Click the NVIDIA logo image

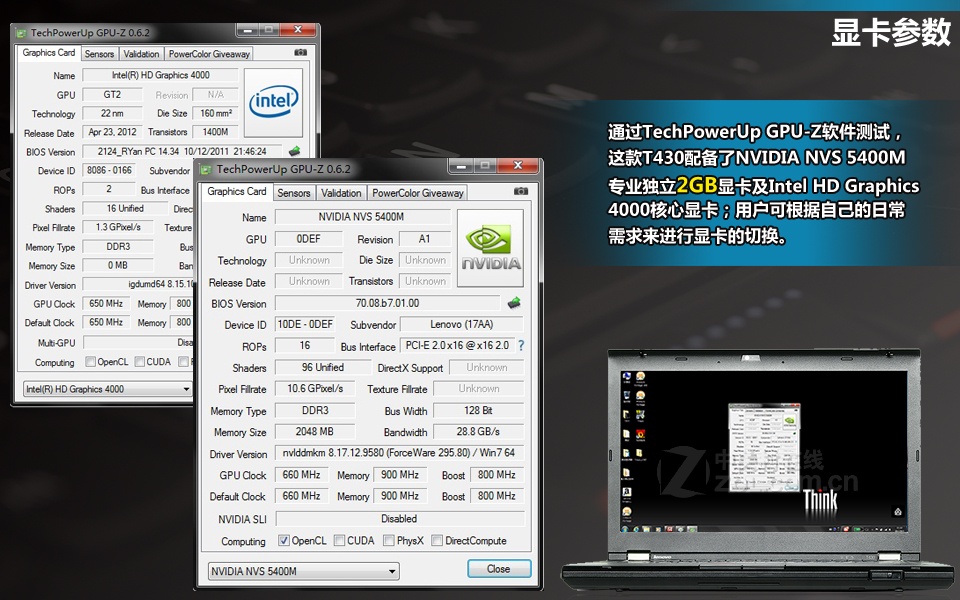pos(490,248)
